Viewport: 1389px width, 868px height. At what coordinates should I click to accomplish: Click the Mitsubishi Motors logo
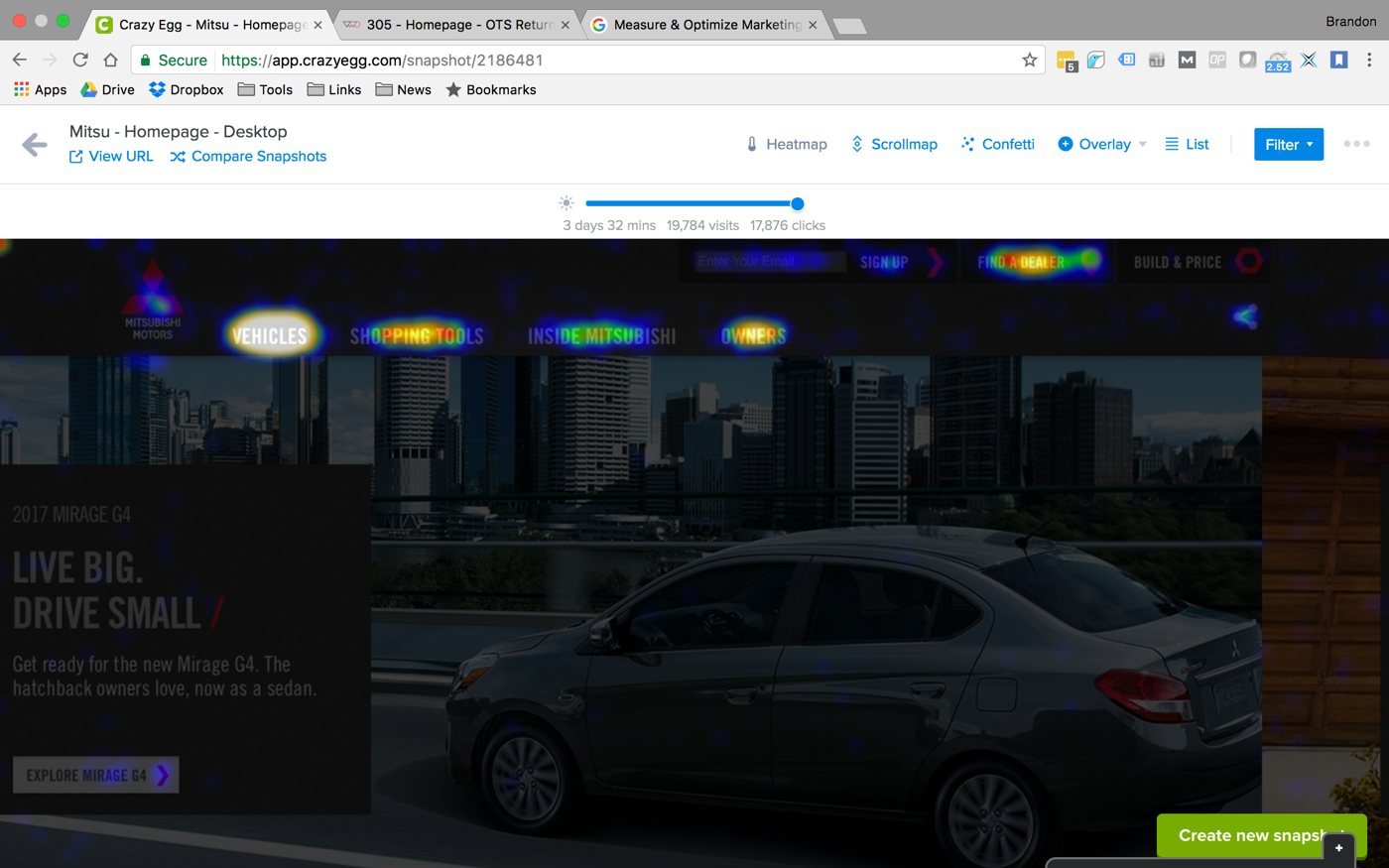coord(153,301)
